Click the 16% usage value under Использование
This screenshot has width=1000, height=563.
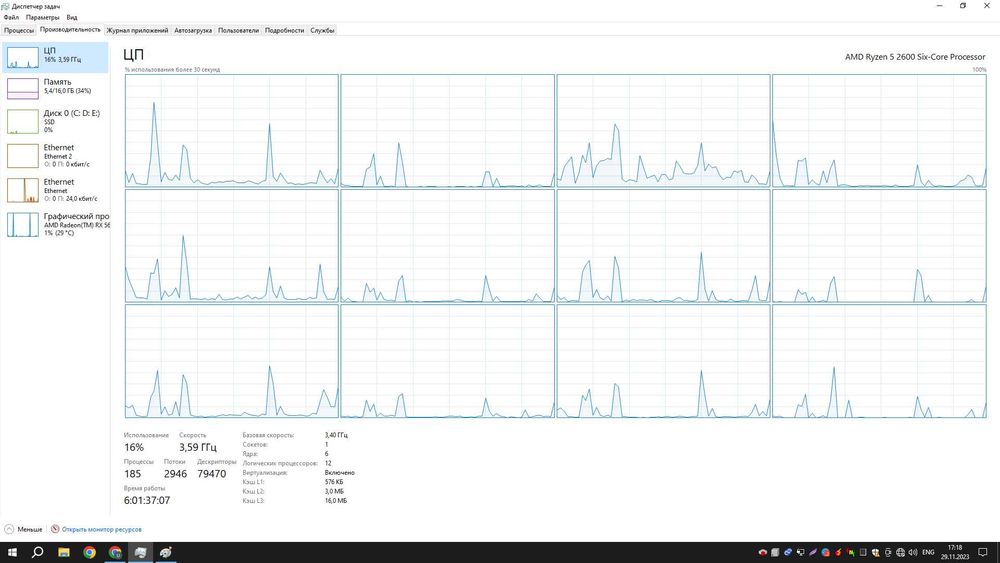tap(134, 448)
